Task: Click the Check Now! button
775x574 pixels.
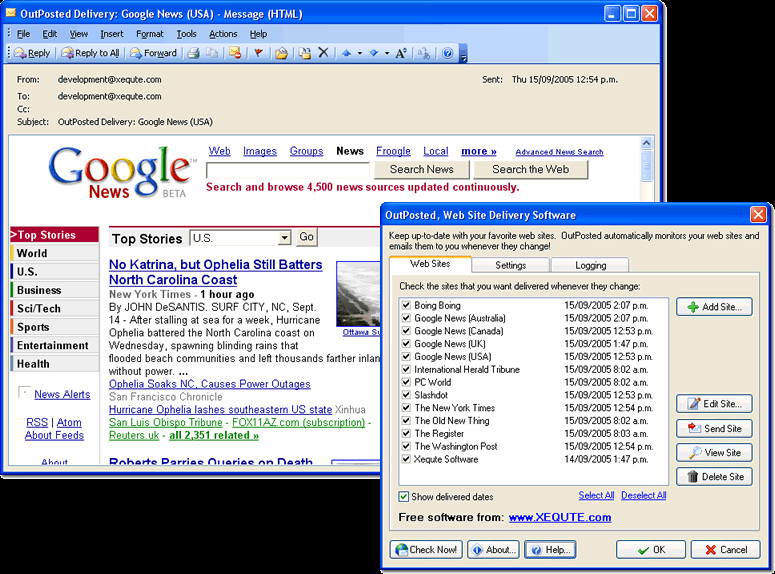Action: click(x=426, y=549)
